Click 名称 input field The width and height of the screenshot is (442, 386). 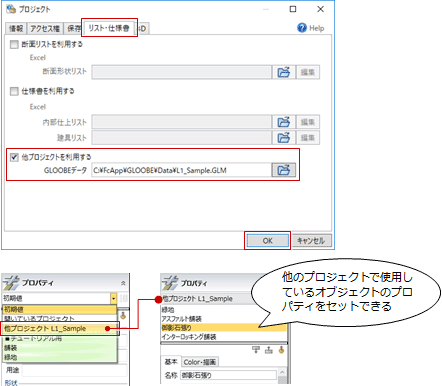coord(229,375)
